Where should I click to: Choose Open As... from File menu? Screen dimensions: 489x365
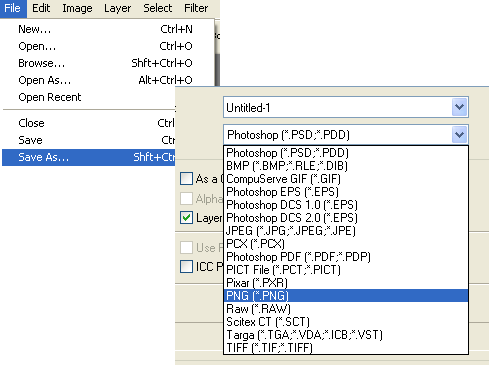tap(107, 80)
